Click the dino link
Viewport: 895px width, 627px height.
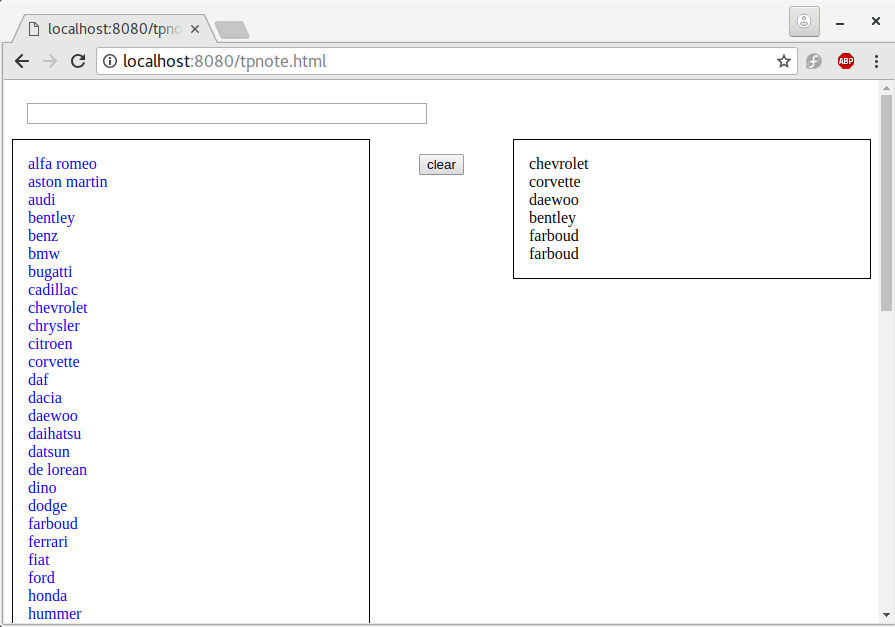tap(42, 488)
